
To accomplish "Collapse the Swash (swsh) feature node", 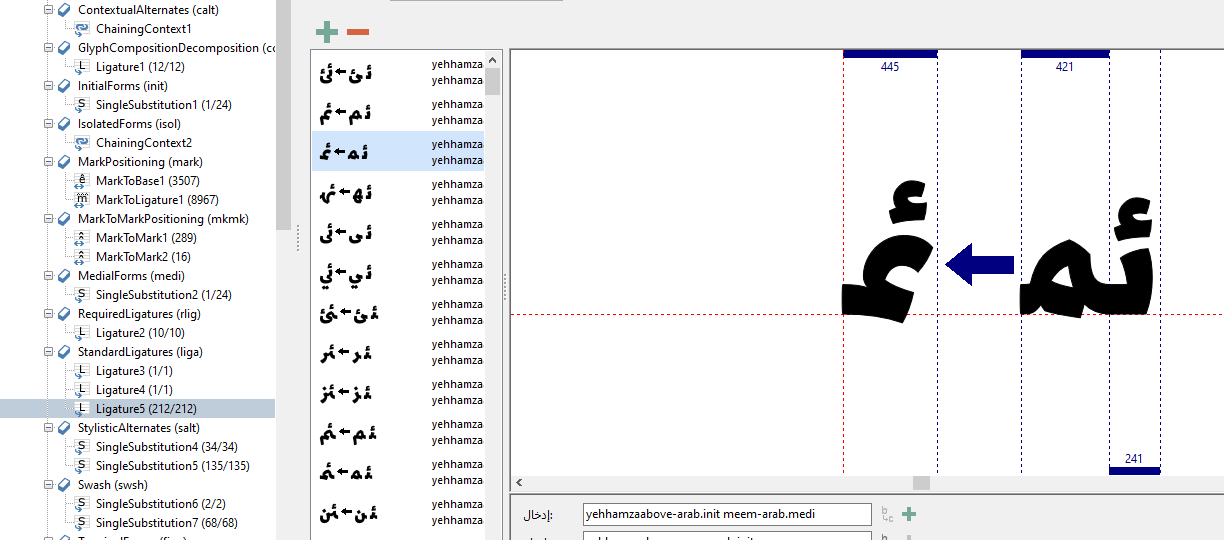I will point(50,485).
